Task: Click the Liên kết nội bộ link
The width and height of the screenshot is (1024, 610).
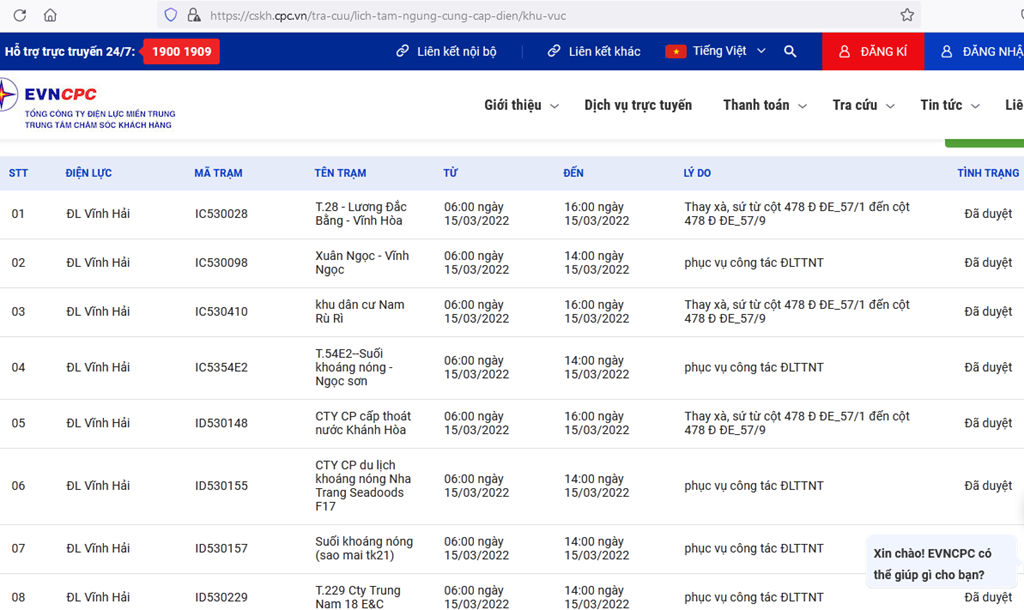Action: click(447, 51)
